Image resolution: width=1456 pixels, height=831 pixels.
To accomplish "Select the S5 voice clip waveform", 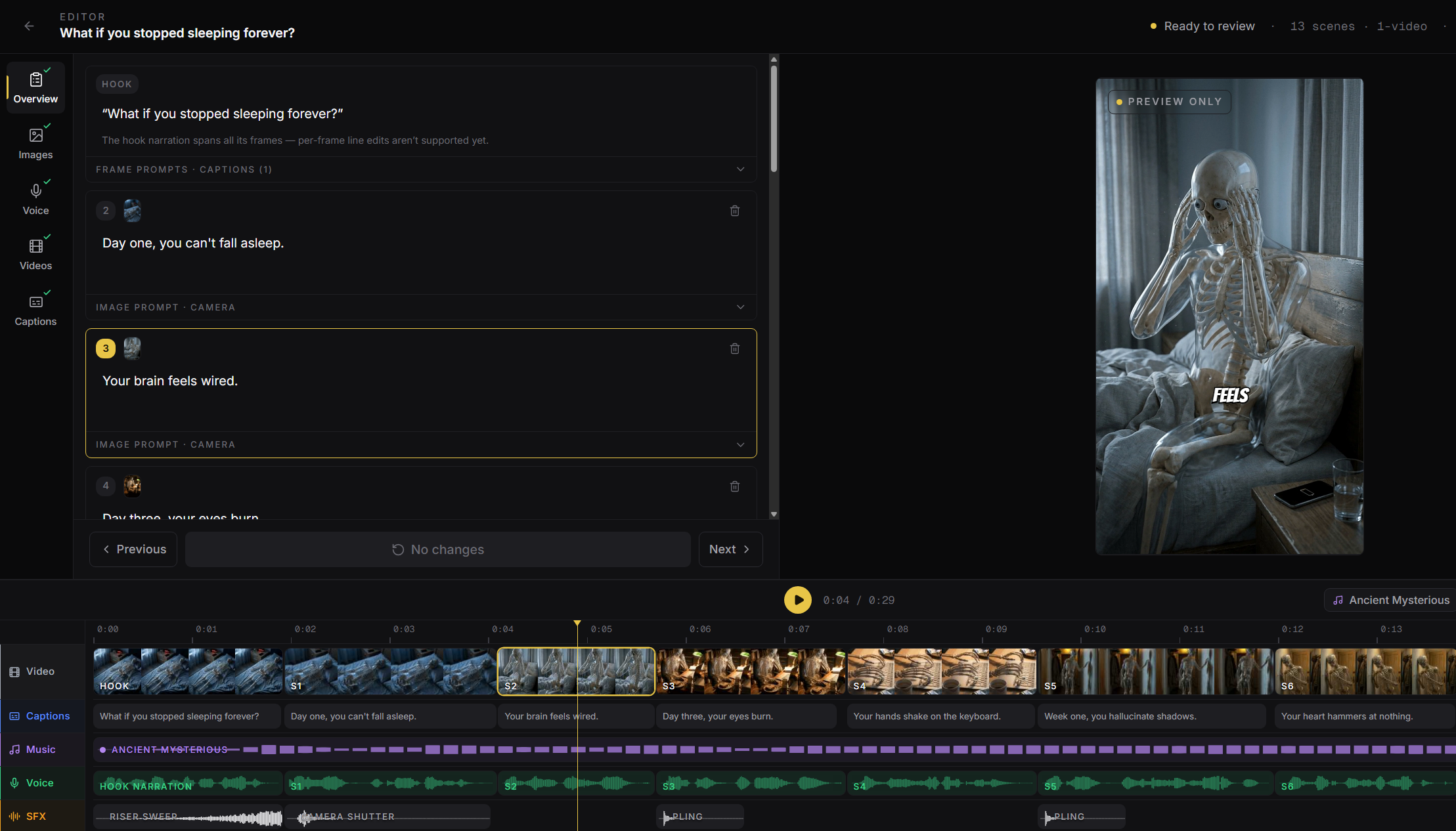I will click(x=1155, y=783).
